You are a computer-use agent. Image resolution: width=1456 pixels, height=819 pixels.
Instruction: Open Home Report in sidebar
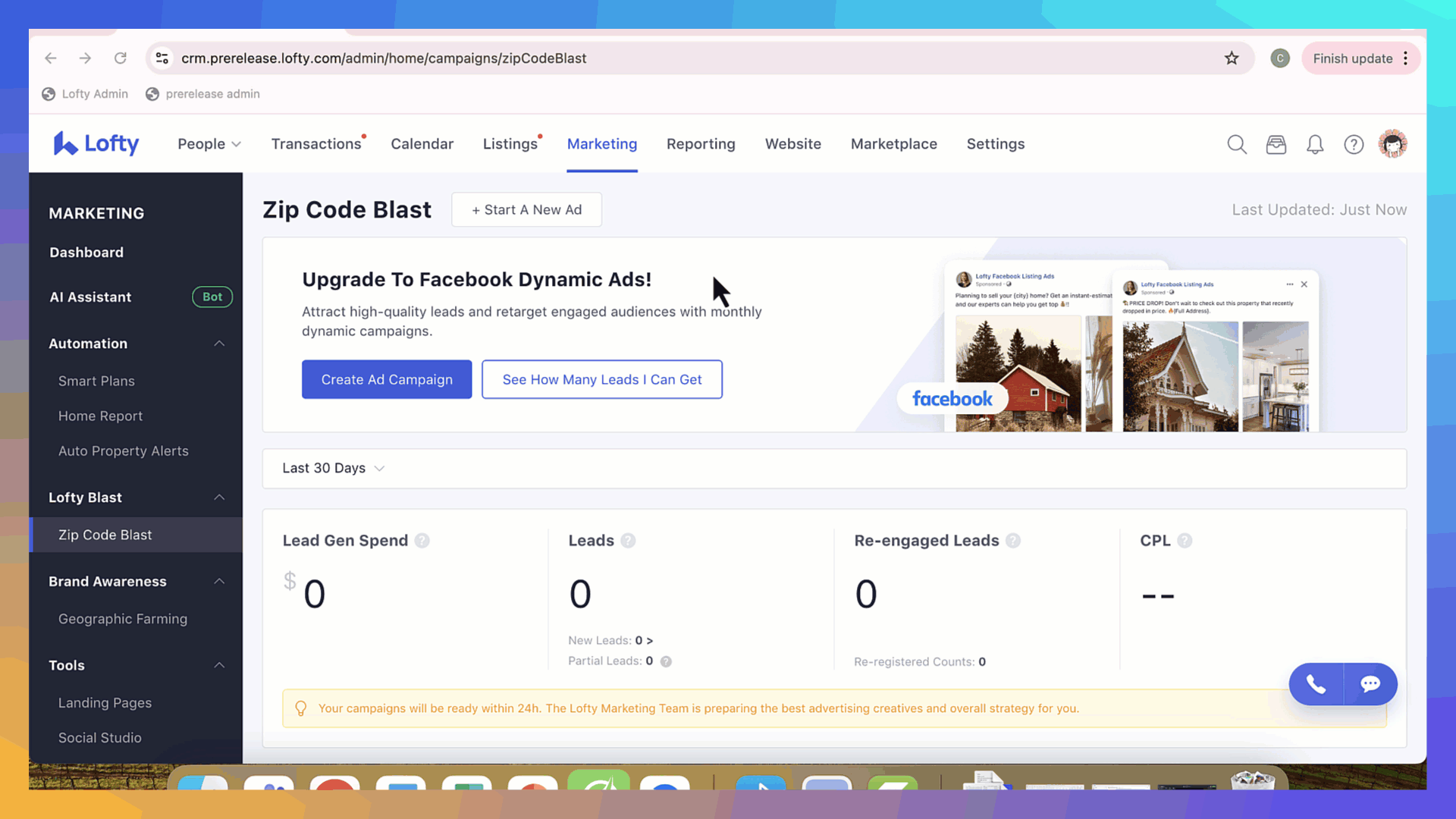point(100,416)
